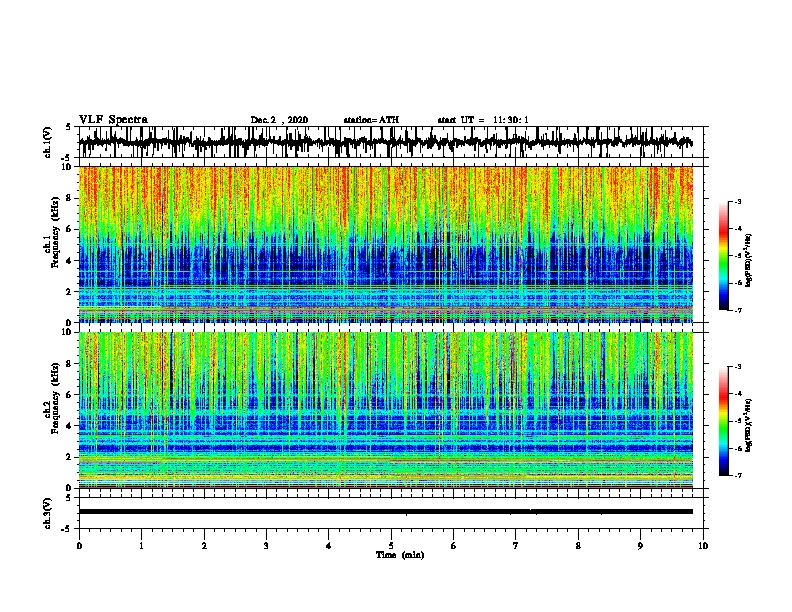Click the ch.1 black voltage waveform trace
This screenshot has width=792, height=612.
[385, 142]
